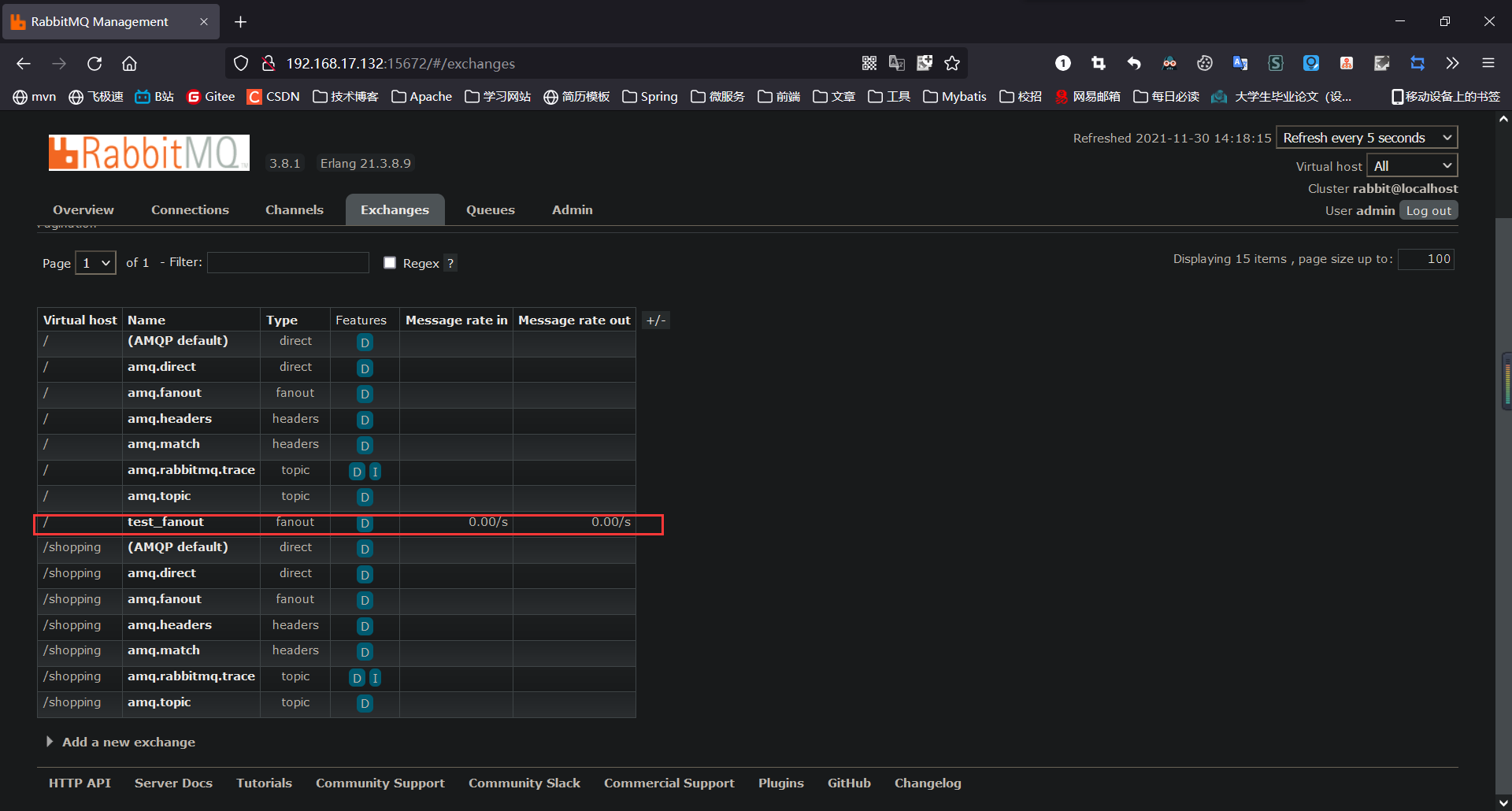Open the Gitee bookmark
The height and width of the screenshot is (811, 1512).
point(211,96)
